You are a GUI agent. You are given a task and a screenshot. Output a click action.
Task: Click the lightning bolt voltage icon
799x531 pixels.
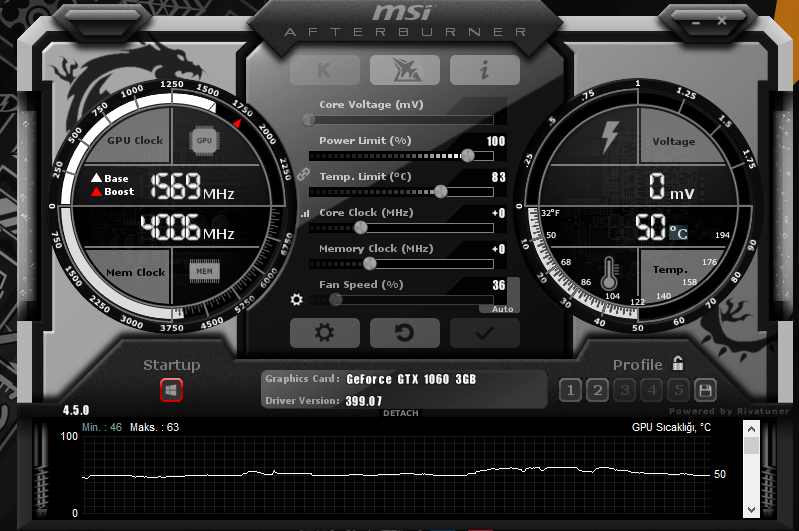[x=609, y=137]
